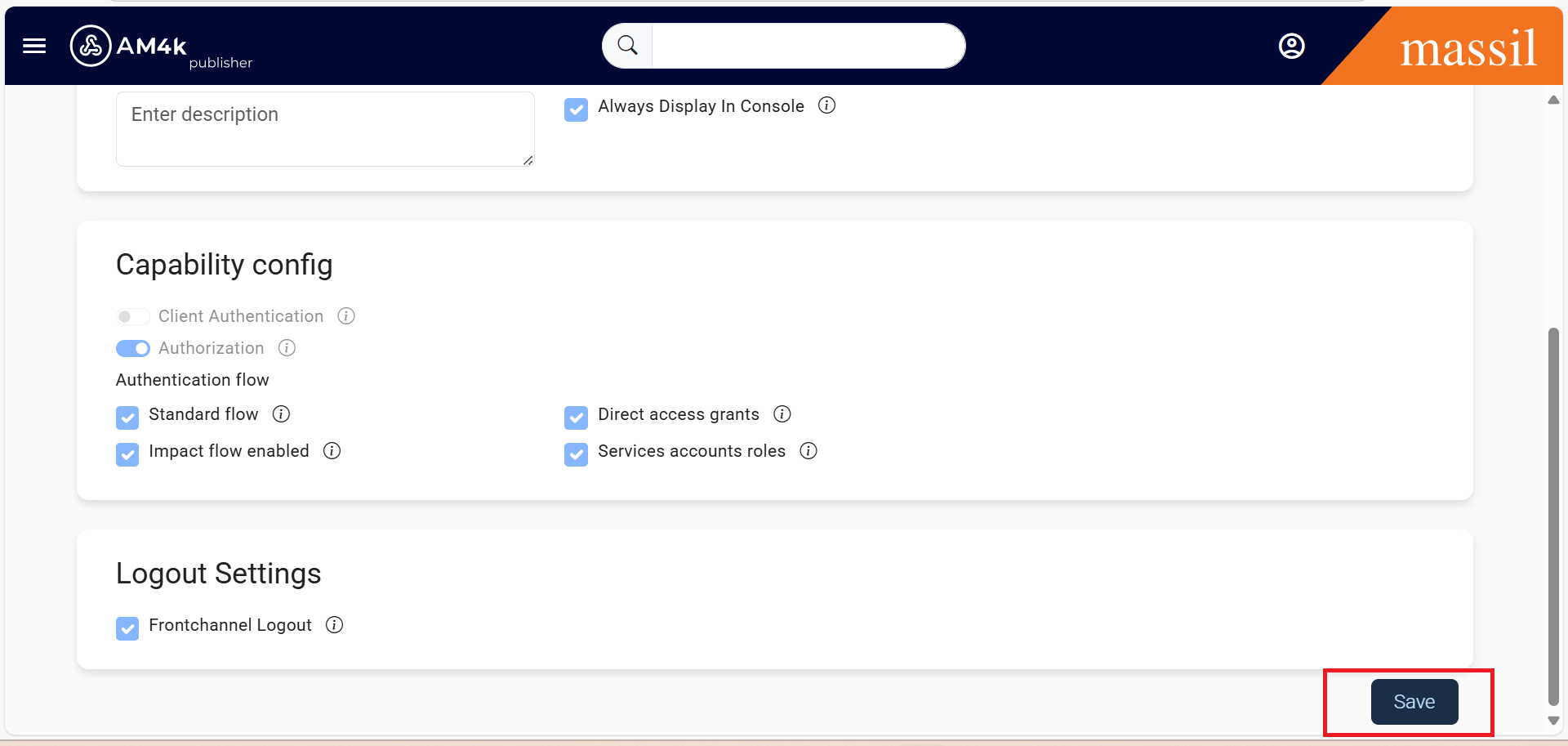Show info icon next to Client Authentication
Viewport: 1568px width, 746px height.
click(x=346, y=316)
